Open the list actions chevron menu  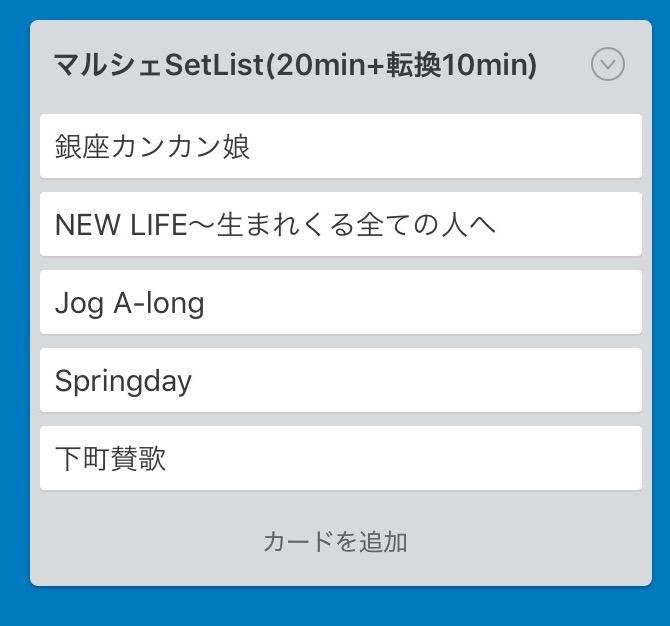click(608, 65)
